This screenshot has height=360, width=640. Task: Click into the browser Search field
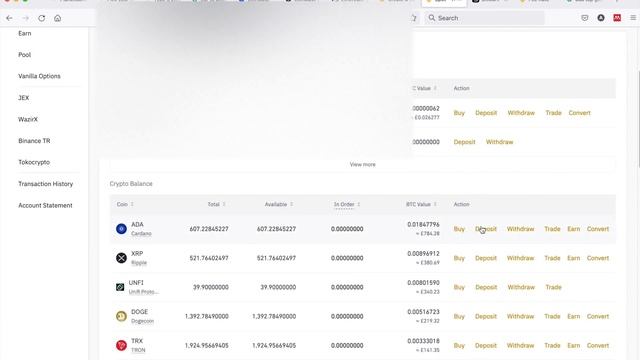[x=484, y=18]
